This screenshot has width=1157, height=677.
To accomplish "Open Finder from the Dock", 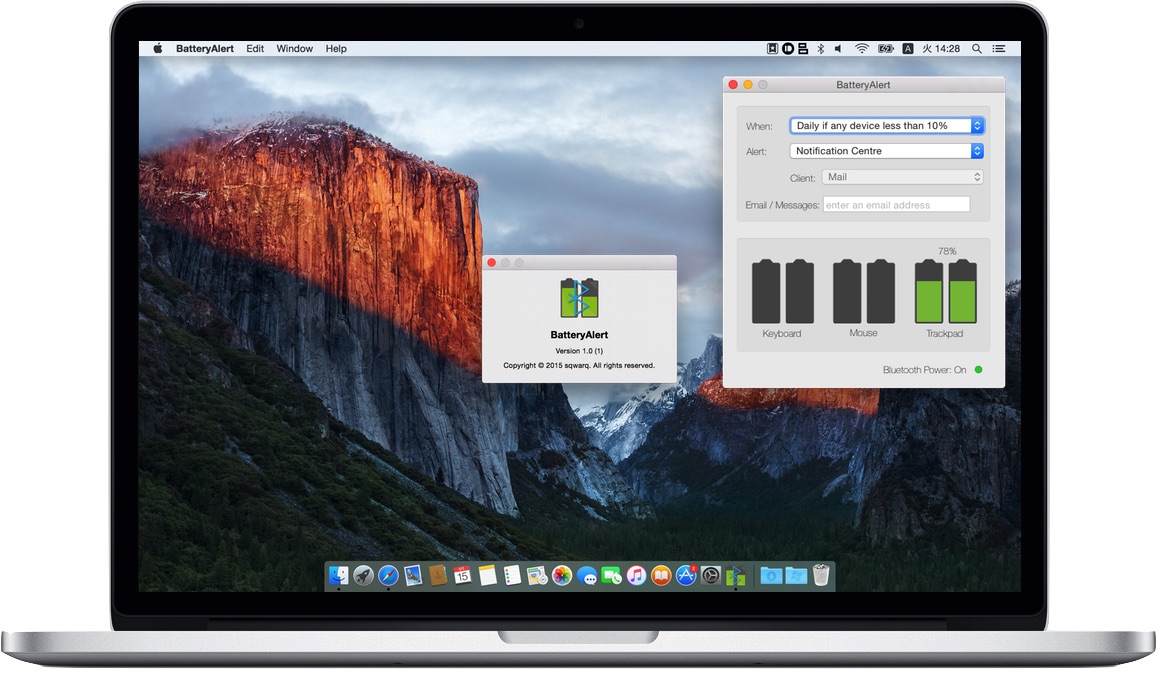I will coord(339,575).
